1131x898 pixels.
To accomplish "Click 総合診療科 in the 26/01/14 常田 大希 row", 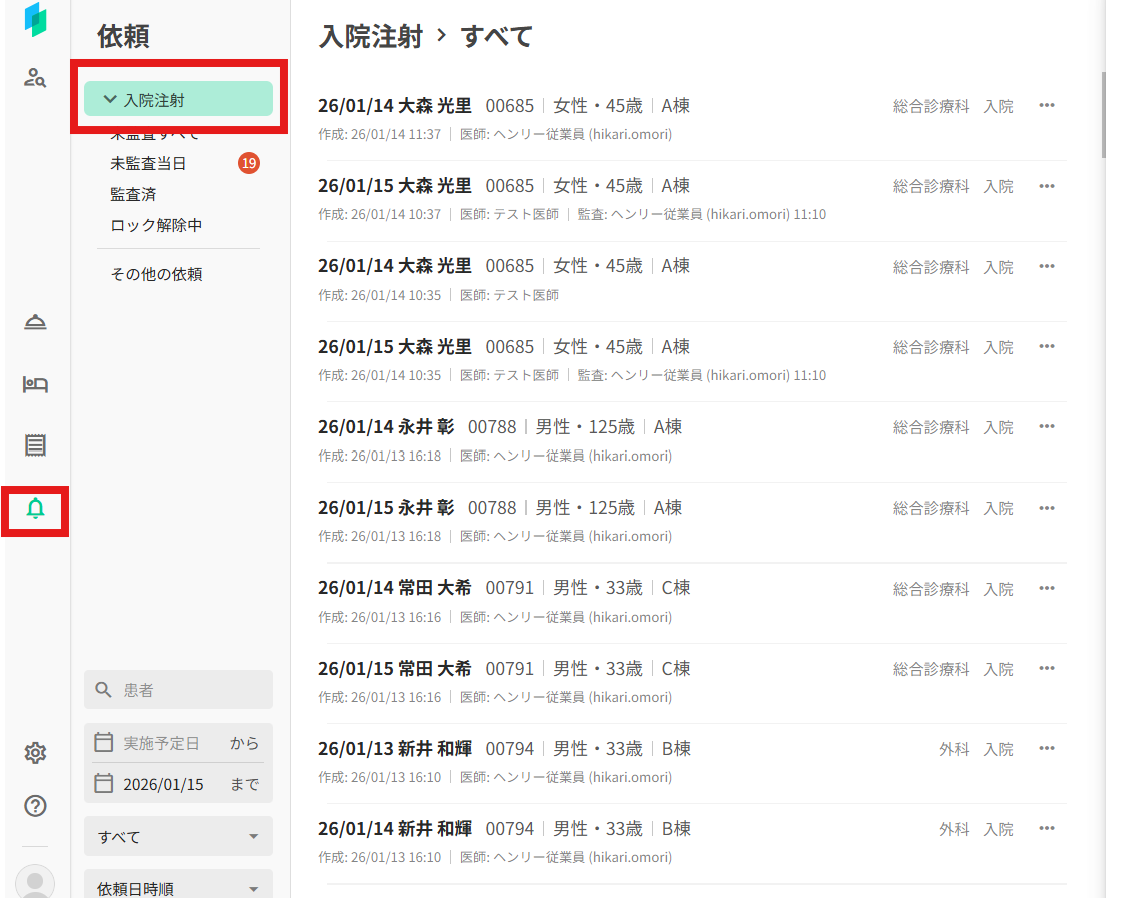I will pyautogui.click(x=930, y=589).
